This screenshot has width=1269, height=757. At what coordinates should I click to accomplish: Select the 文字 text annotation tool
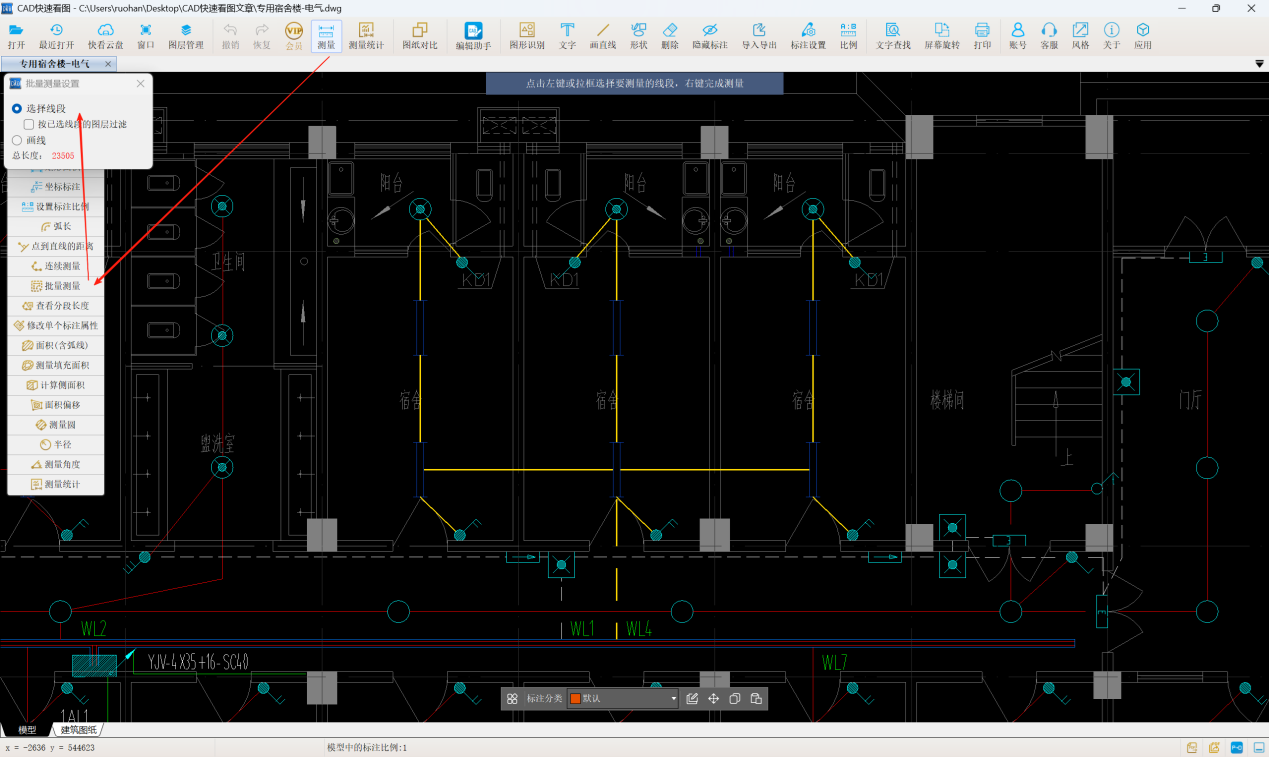click(x=567, y=36)
